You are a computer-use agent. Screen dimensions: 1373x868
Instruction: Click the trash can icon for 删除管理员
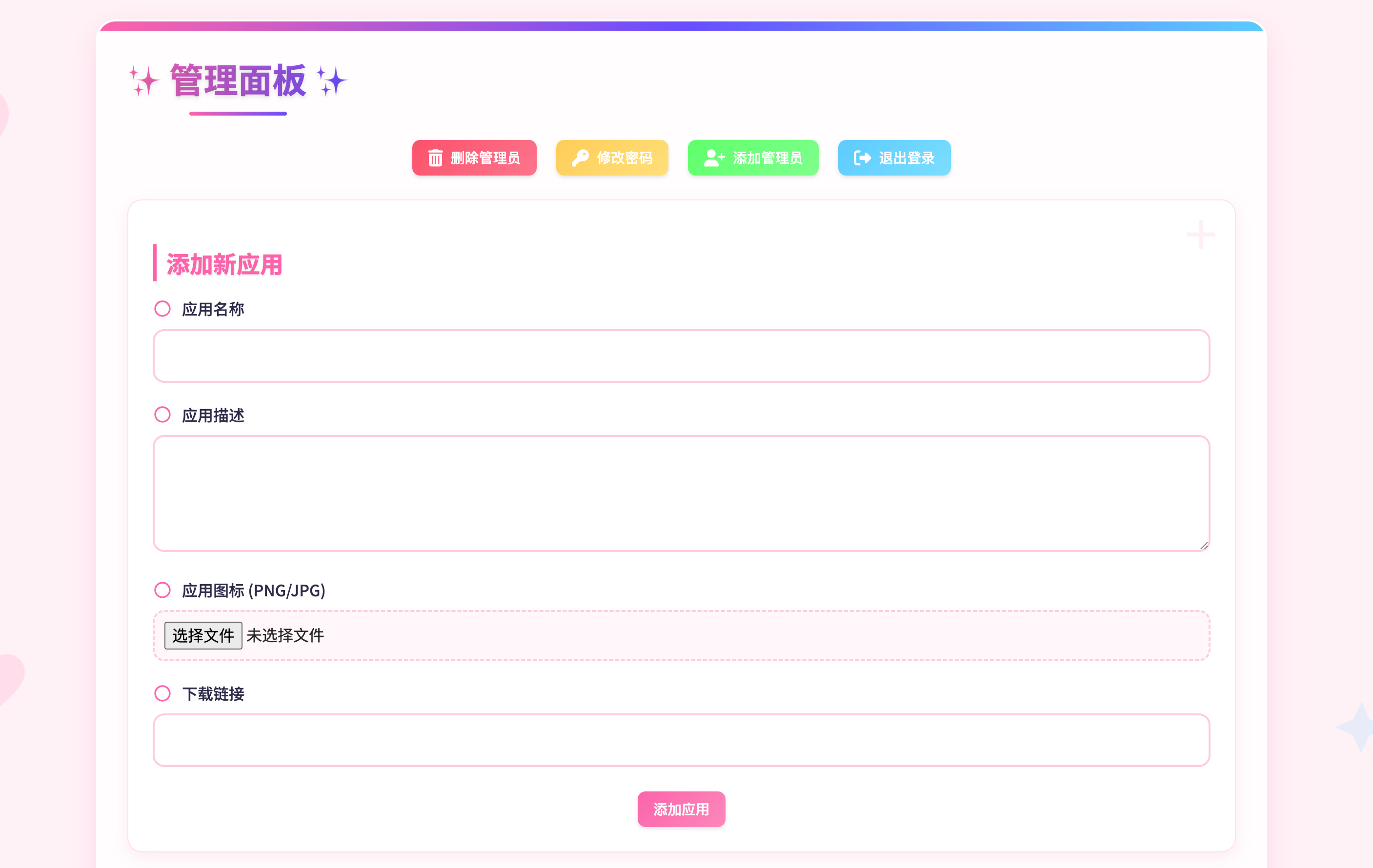coord(435,158)
